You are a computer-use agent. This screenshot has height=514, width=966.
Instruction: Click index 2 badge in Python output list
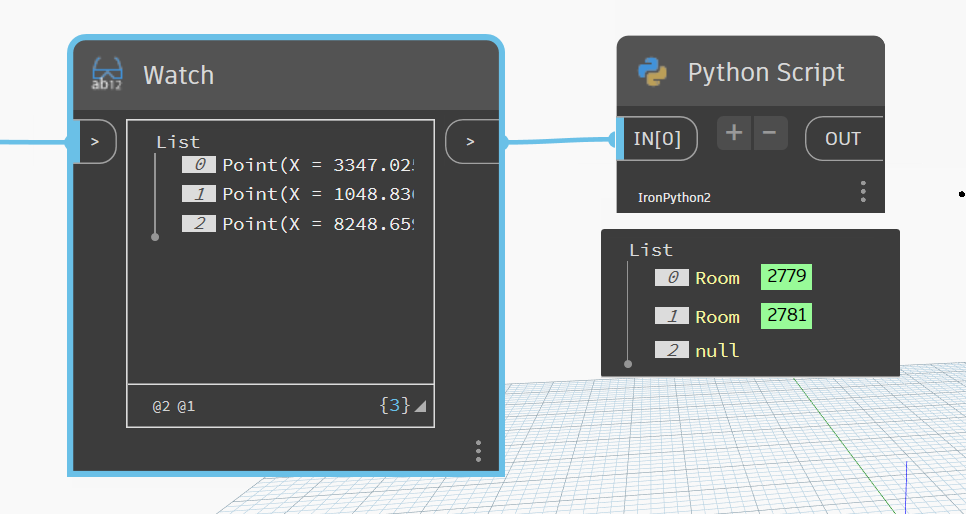click(x=672, y=349)
